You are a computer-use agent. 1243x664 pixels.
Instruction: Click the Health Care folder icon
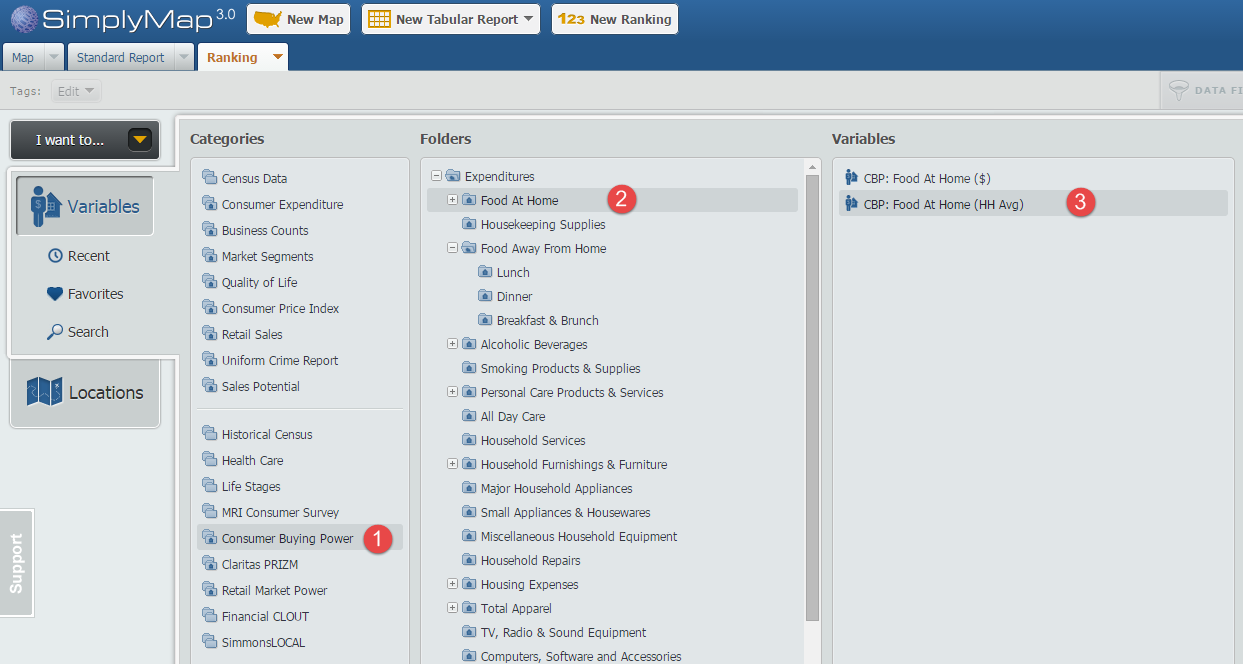209,460
